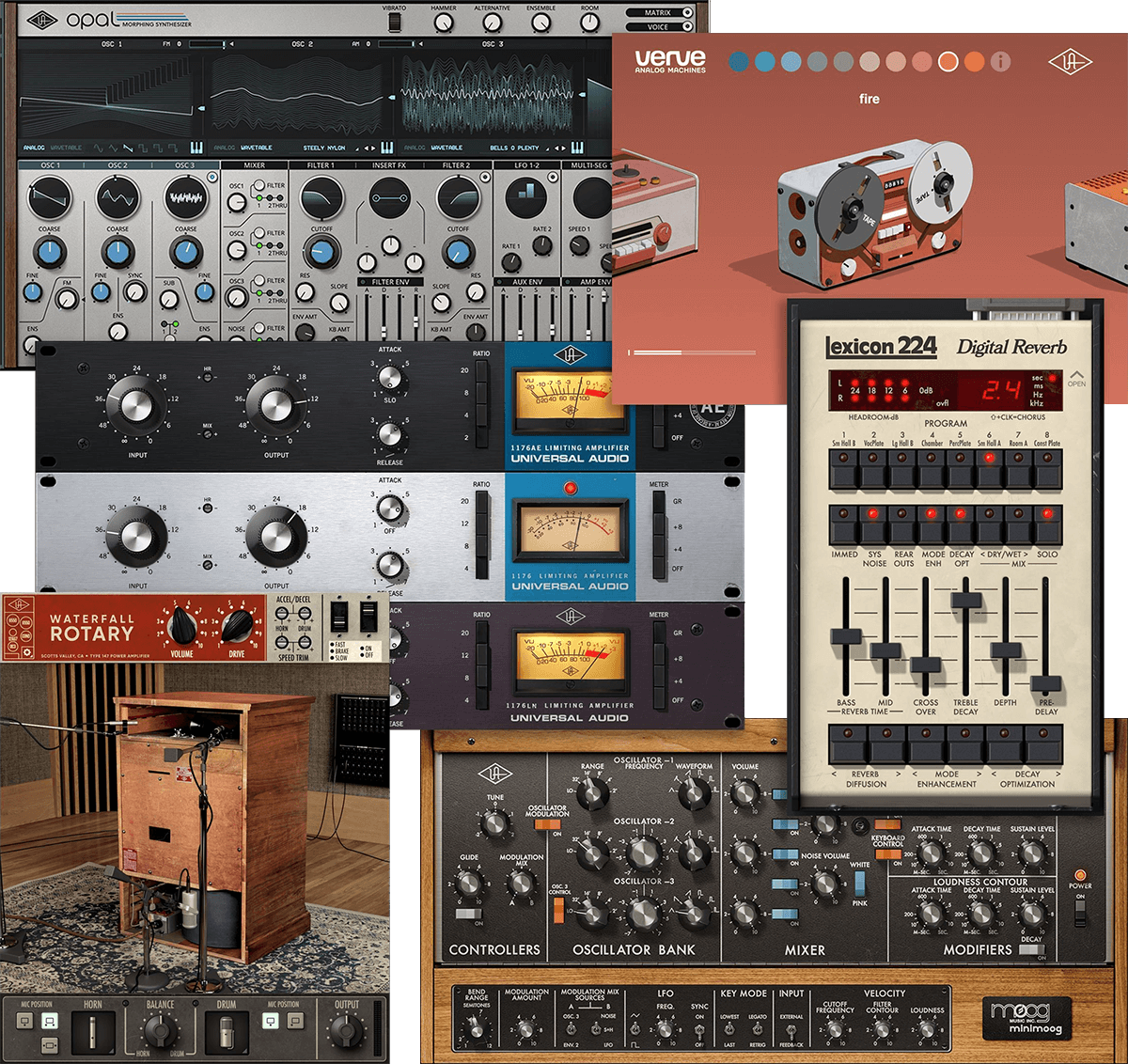Toggle the Minimoog White/Pink noise switch
The image size is (1128, 1064).
[x=859, y=884]
